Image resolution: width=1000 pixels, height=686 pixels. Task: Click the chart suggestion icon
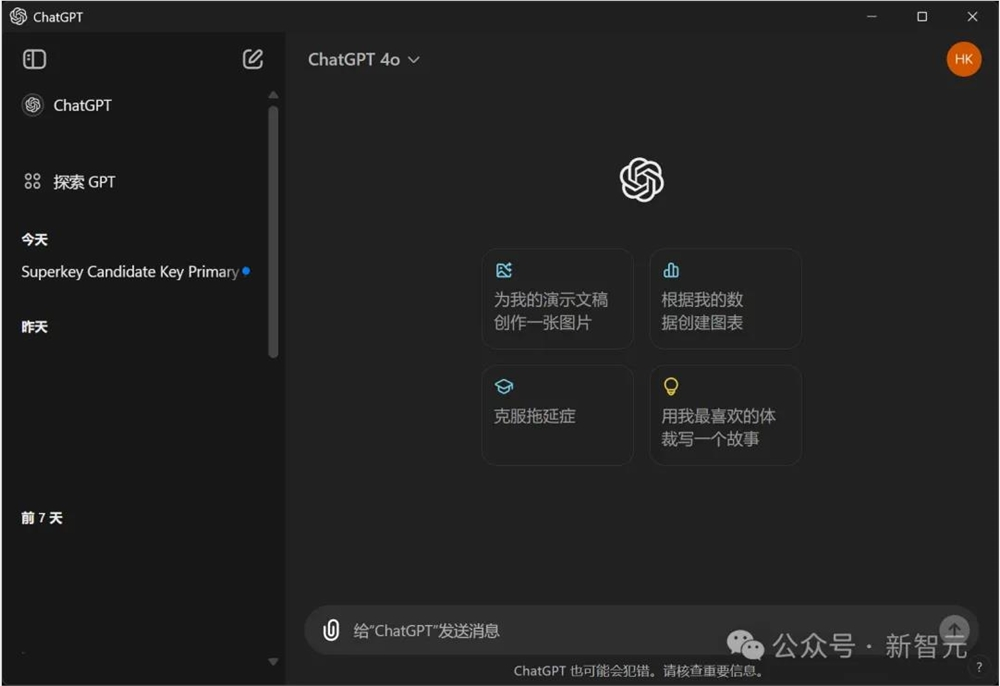[670, 270]
